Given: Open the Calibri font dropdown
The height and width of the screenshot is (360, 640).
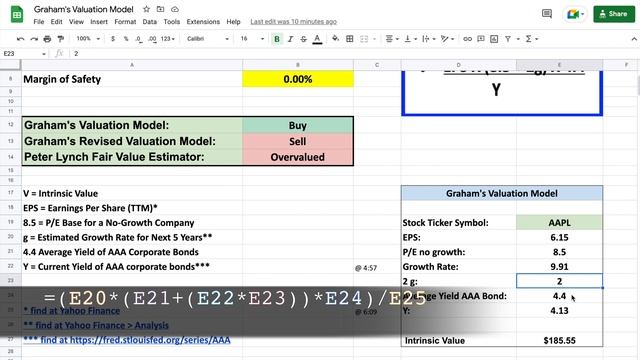Looking at the screenshot, I should (x=208, y=39).
